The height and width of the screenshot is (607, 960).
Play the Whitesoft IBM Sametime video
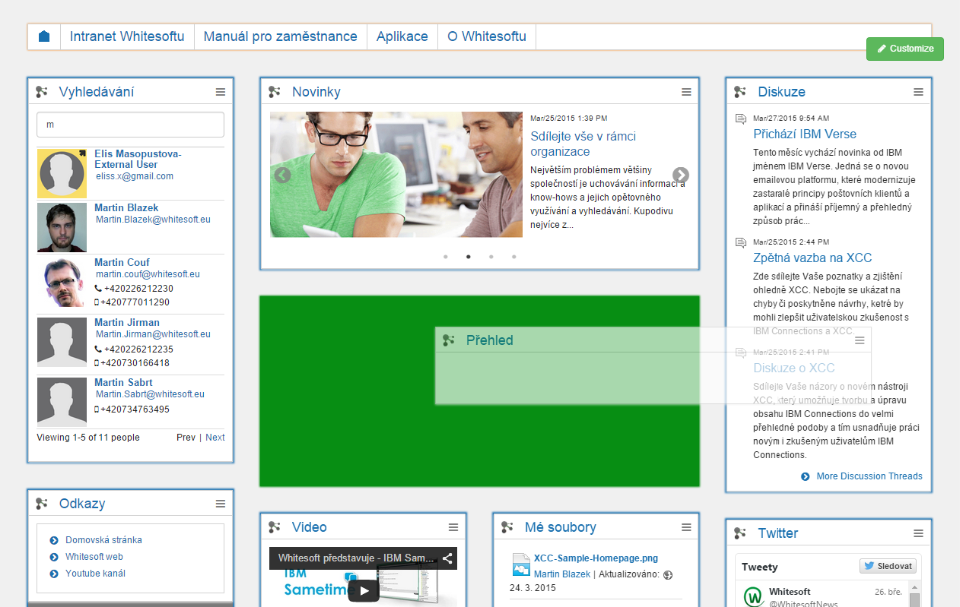pyautogui.click(x=363, y=591)
